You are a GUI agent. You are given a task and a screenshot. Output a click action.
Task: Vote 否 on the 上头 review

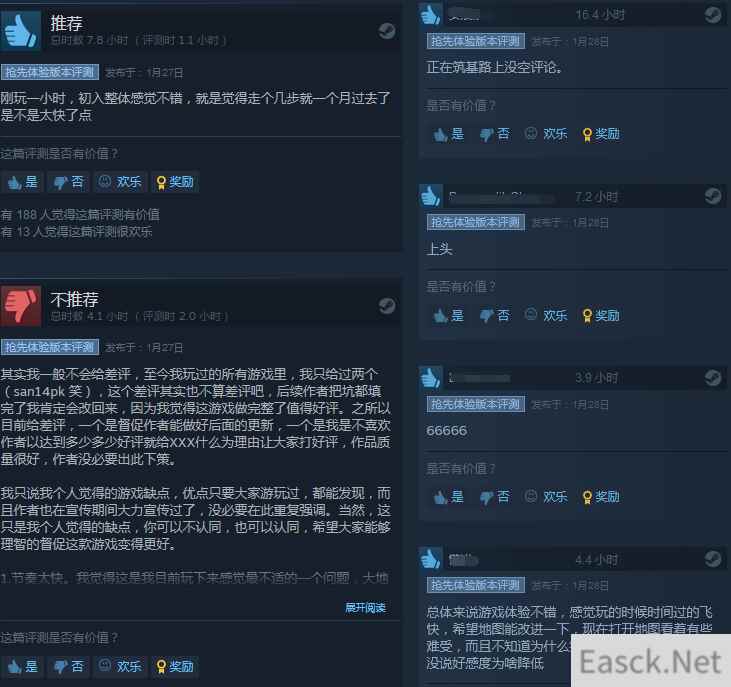[495, 316]
